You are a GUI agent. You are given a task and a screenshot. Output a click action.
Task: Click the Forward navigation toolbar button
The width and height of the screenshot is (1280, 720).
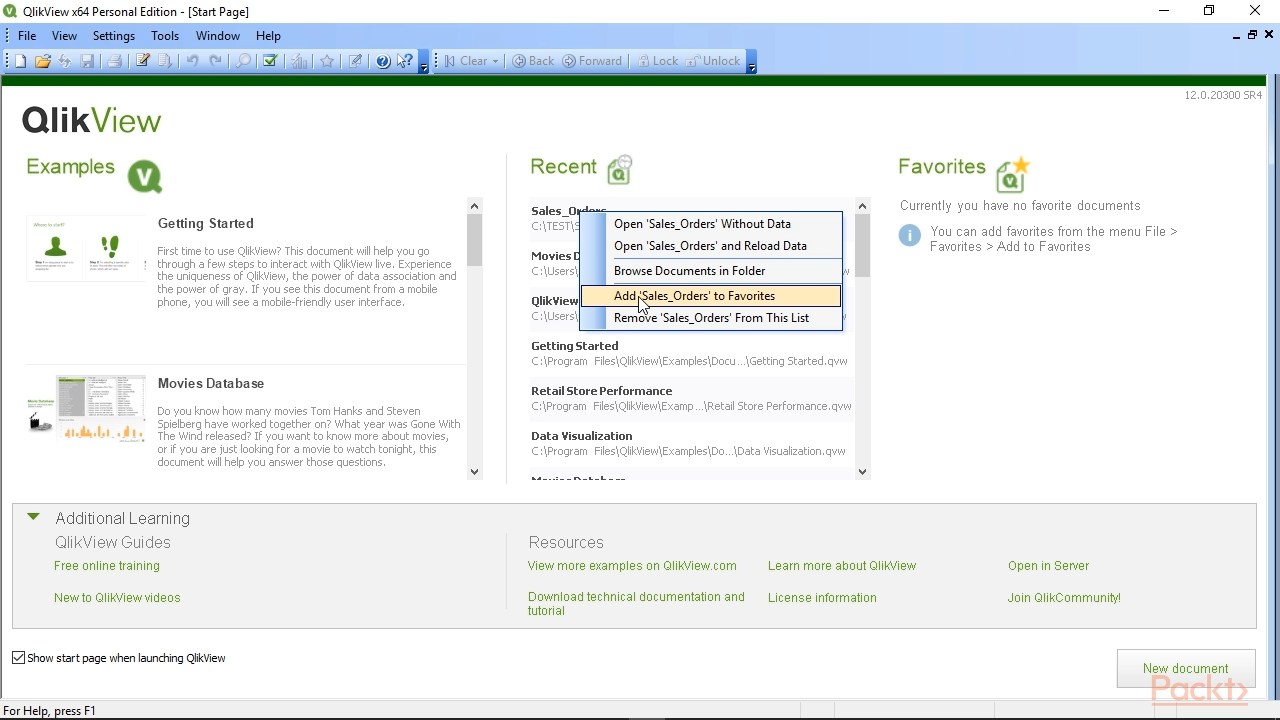(592, 61)
